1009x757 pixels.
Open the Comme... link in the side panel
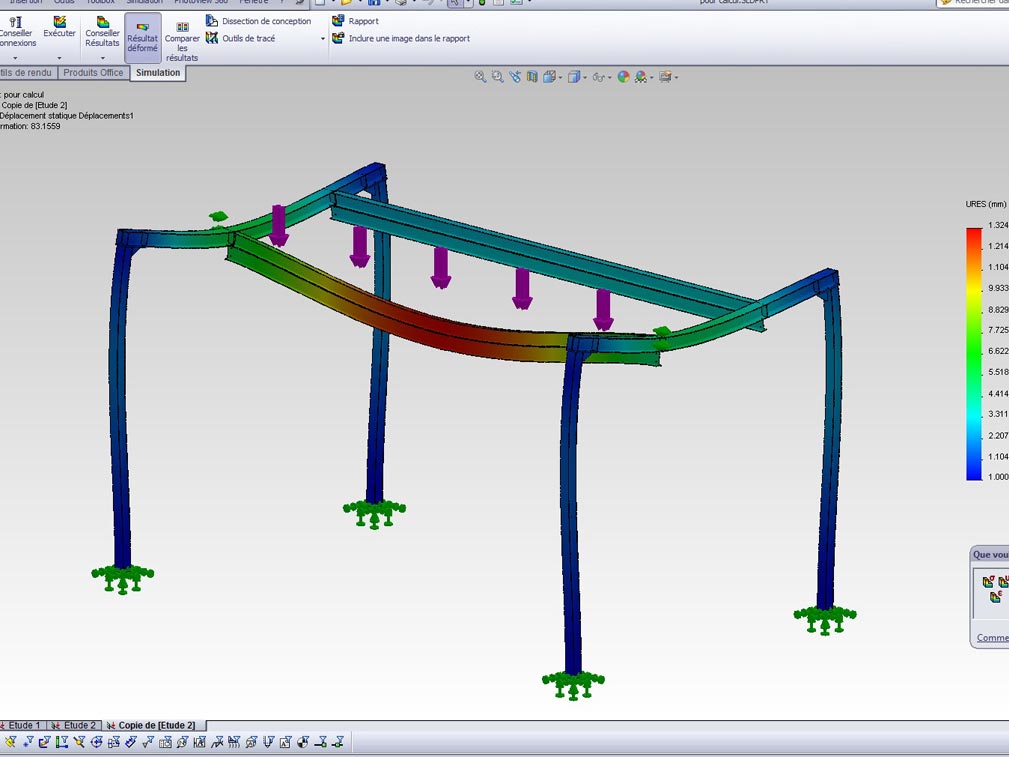(x=992, y=638)
